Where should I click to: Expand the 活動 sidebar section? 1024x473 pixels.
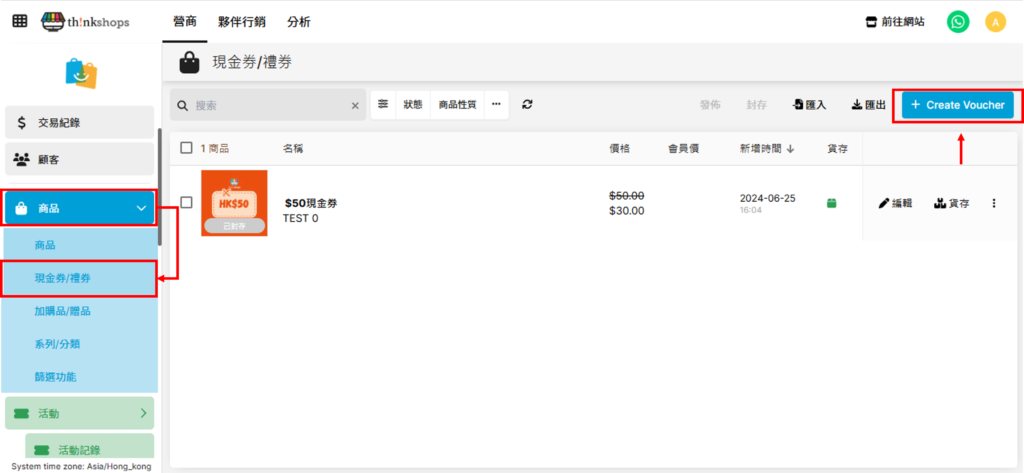(143, 412)
